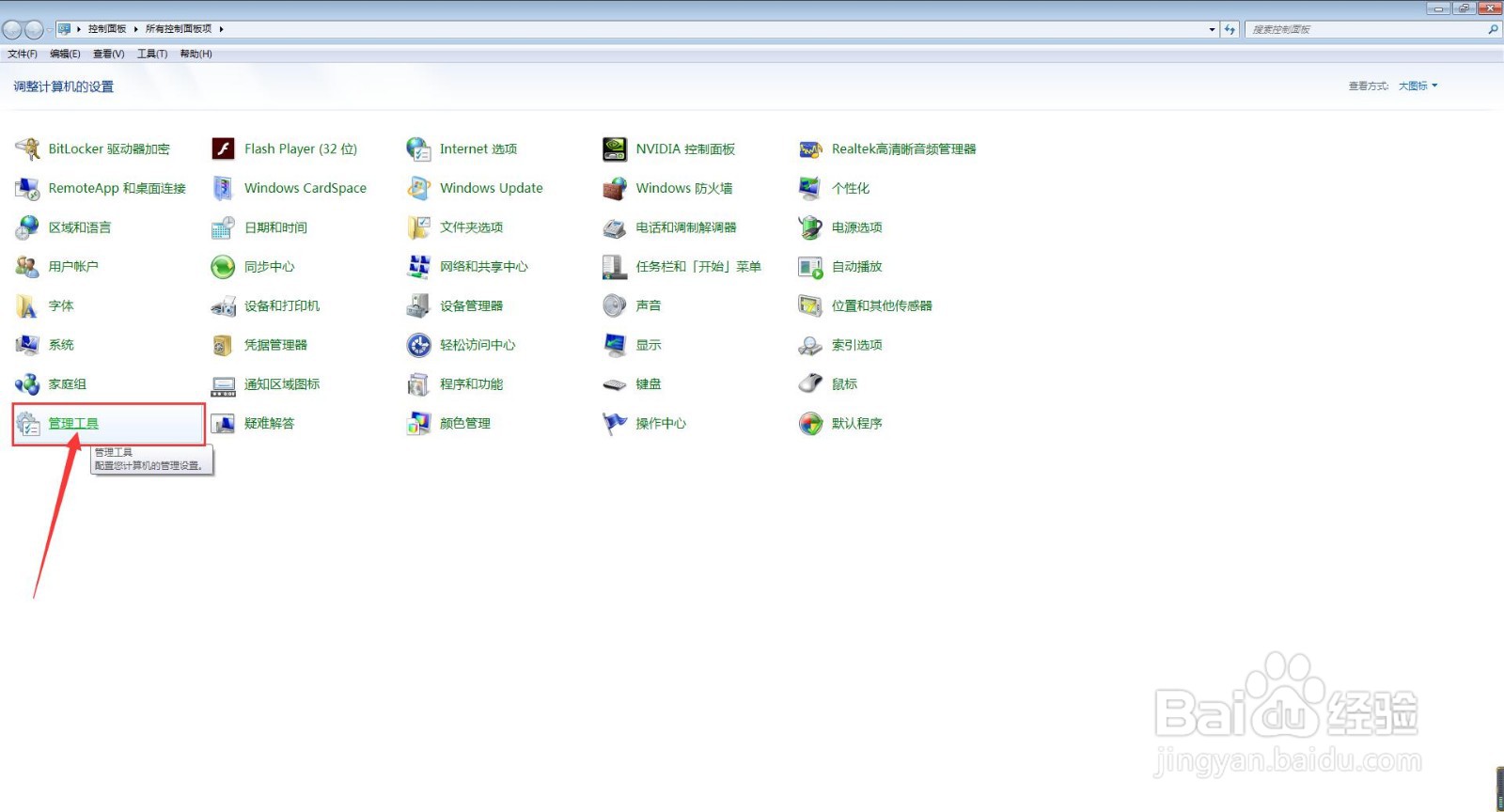Open the 轻松访问中心 icon

pos(418,345)
